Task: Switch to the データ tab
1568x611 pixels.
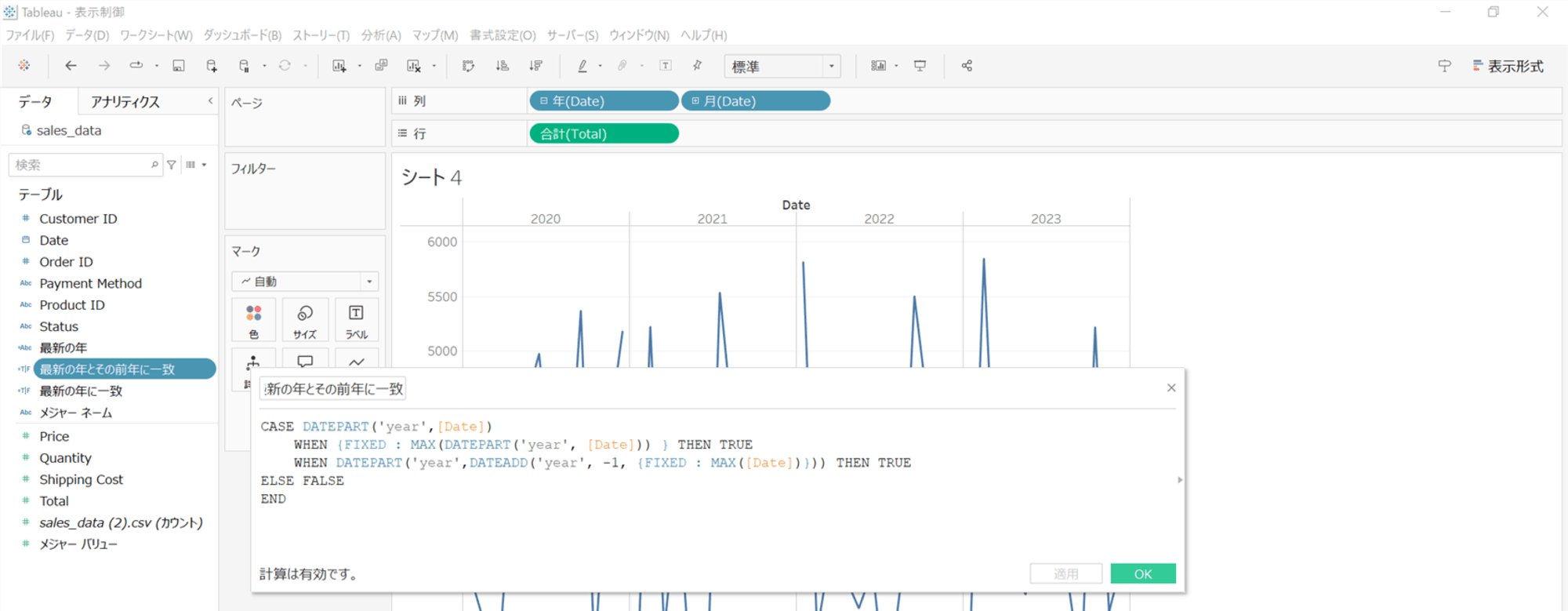Action: [x=35, y=102]
